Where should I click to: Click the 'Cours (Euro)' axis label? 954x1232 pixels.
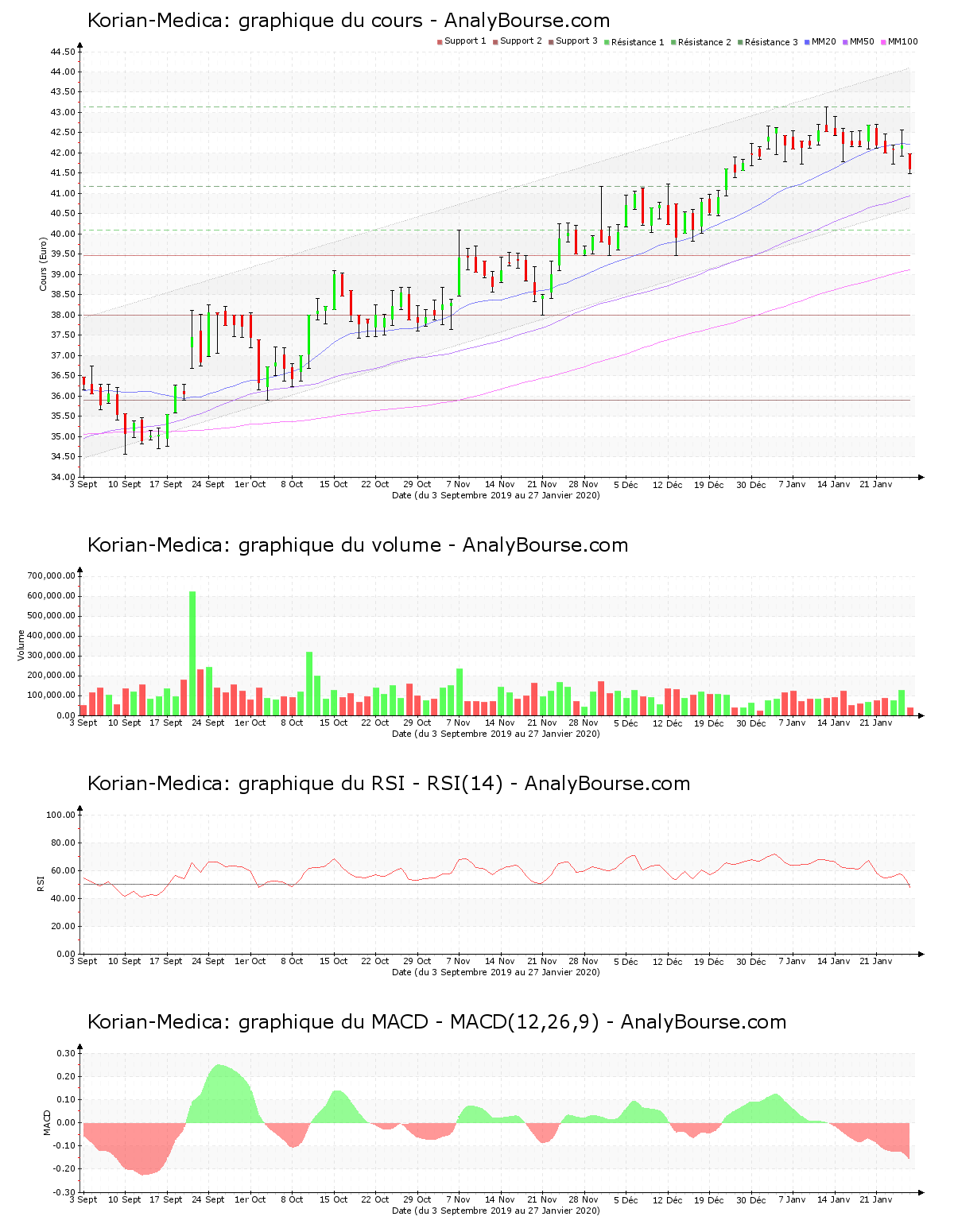coord(43,264)
